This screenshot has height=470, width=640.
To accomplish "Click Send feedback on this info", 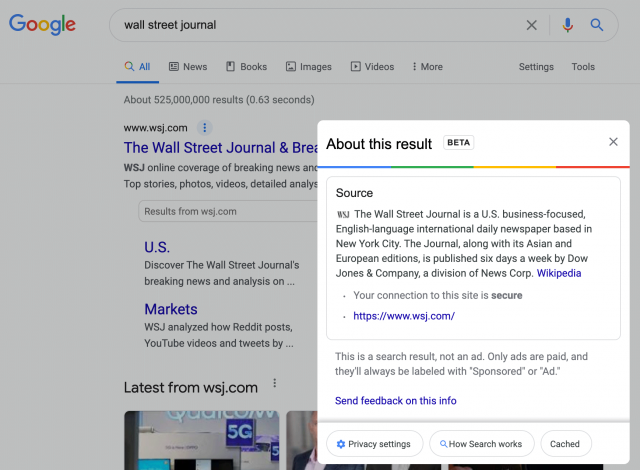I will pyautogui.click(x=396, y=401).
